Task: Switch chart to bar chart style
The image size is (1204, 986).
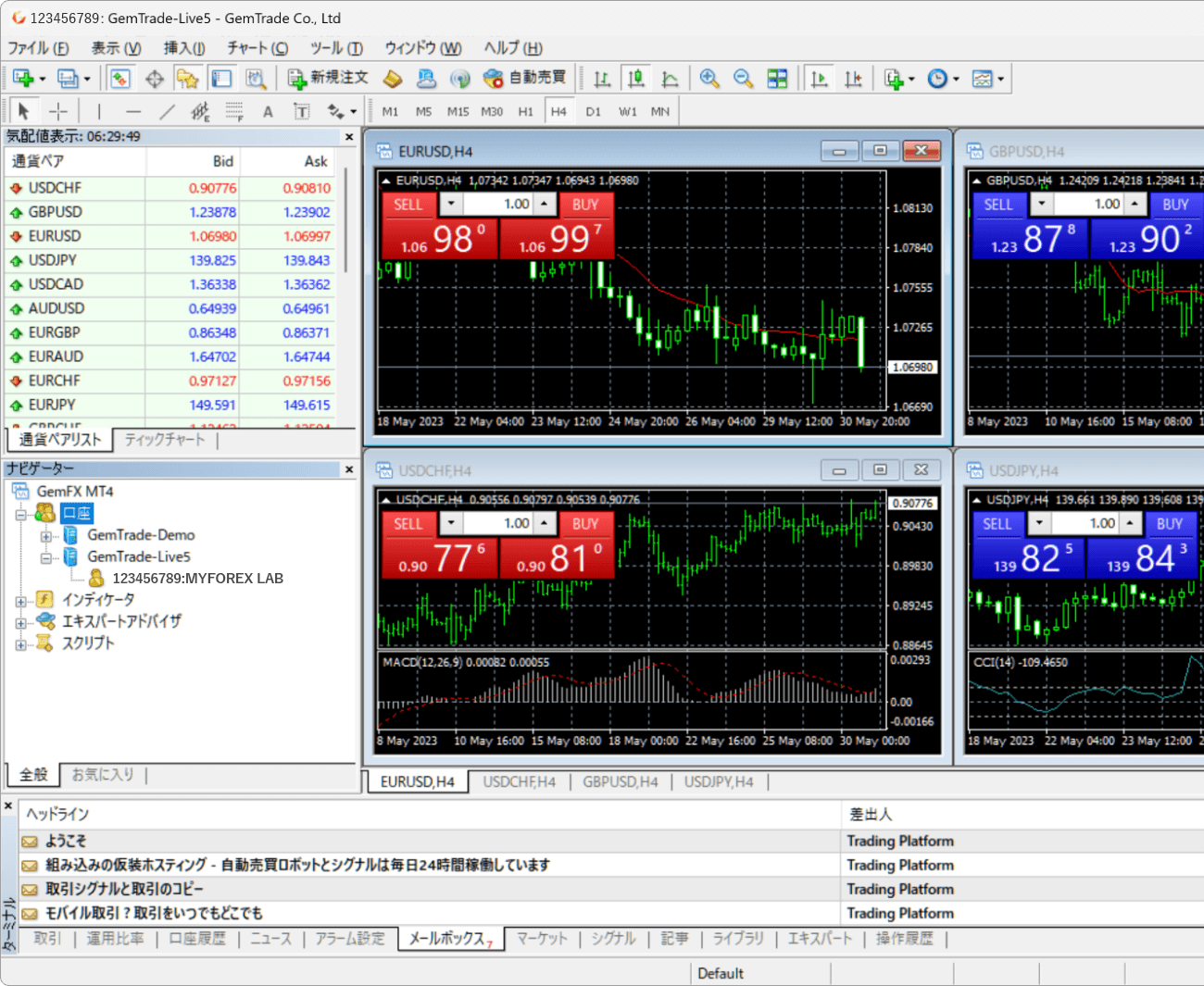Action: [x=602, y=79]
